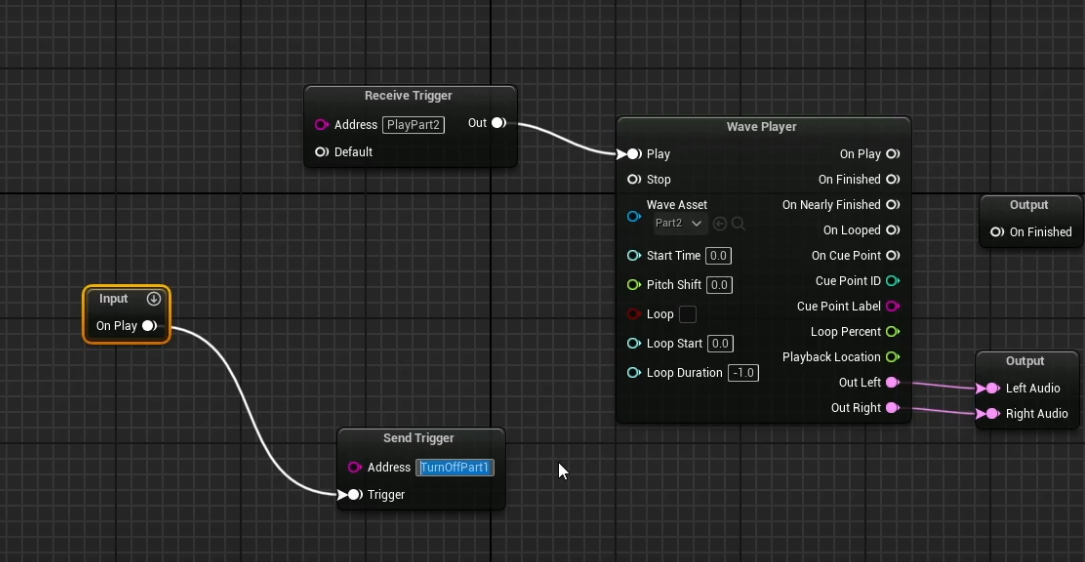Click the Output Right Audio input pin

click(x=992, y=414)
